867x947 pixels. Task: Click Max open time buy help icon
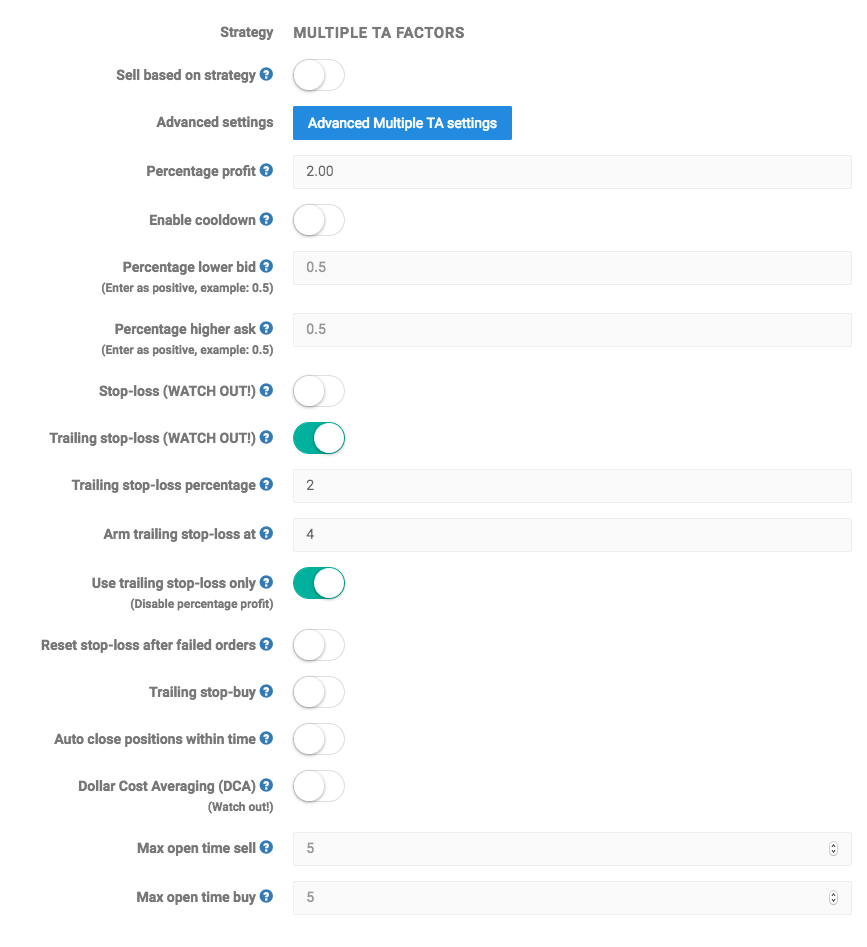point(266,896)
